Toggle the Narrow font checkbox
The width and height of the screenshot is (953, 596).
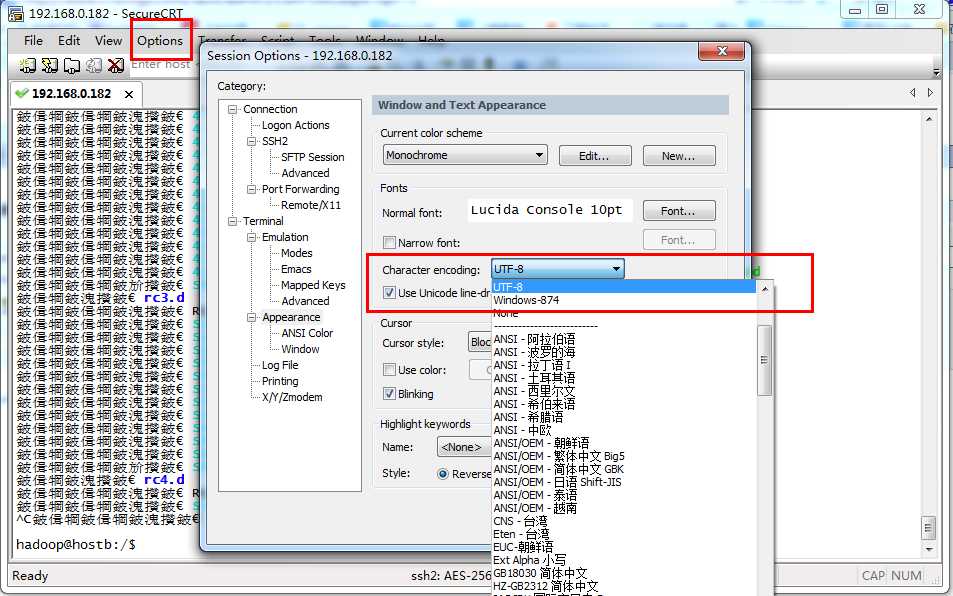[x=390, y=242]
